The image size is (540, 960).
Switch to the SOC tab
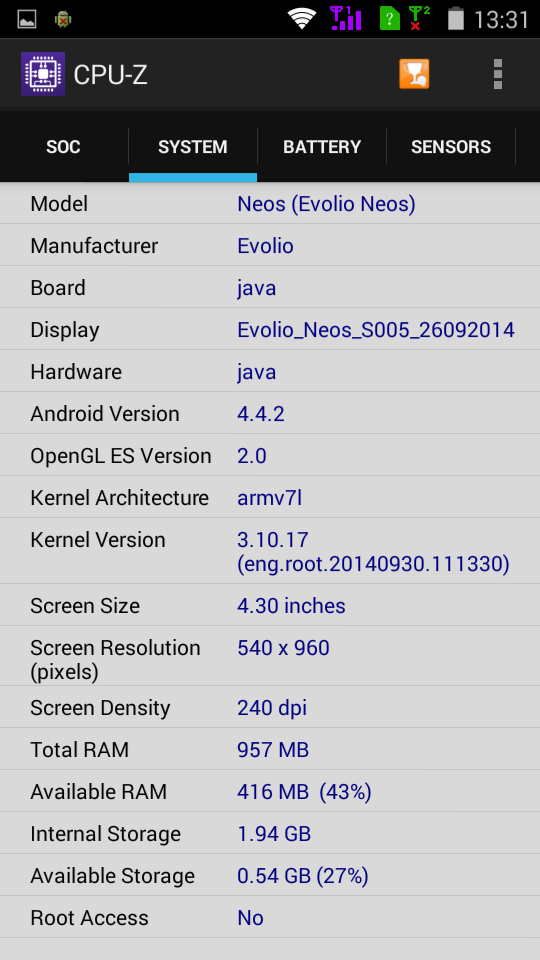coord(64,147)
